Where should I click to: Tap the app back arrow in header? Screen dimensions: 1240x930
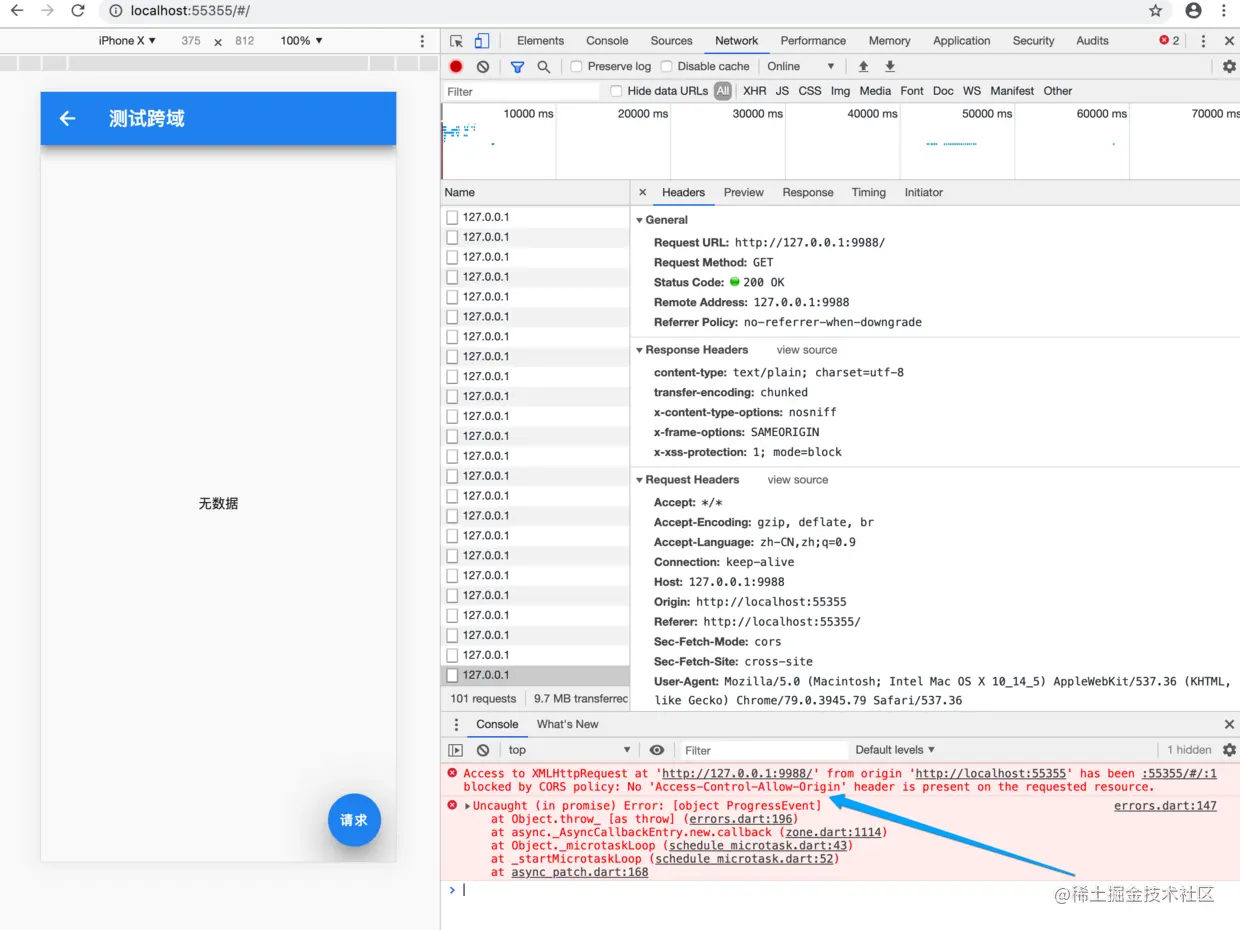pyautogui.click(x=67, y=118)
